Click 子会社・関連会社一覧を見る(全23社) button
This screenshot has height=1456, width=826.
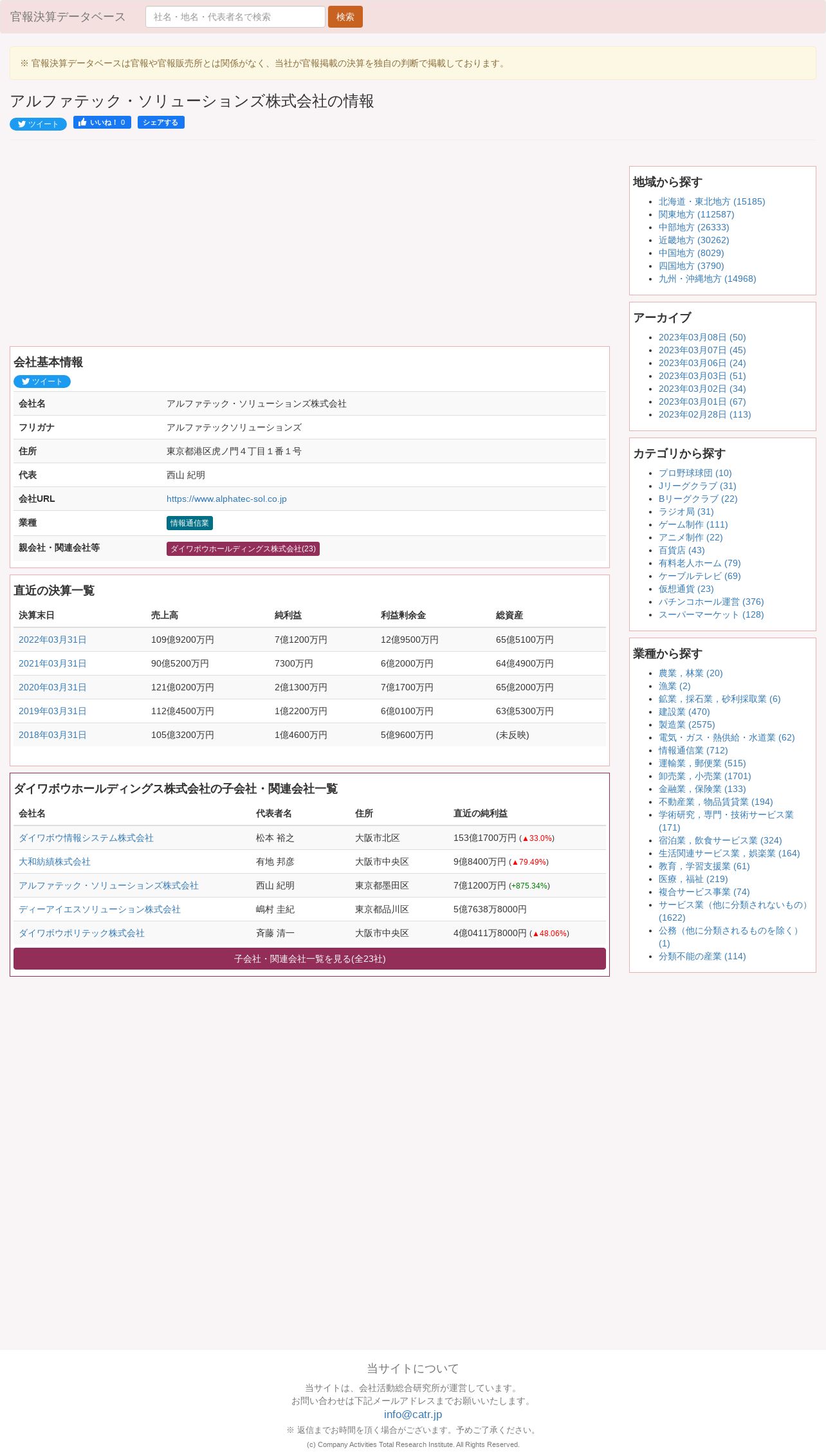tap(309, 959)
